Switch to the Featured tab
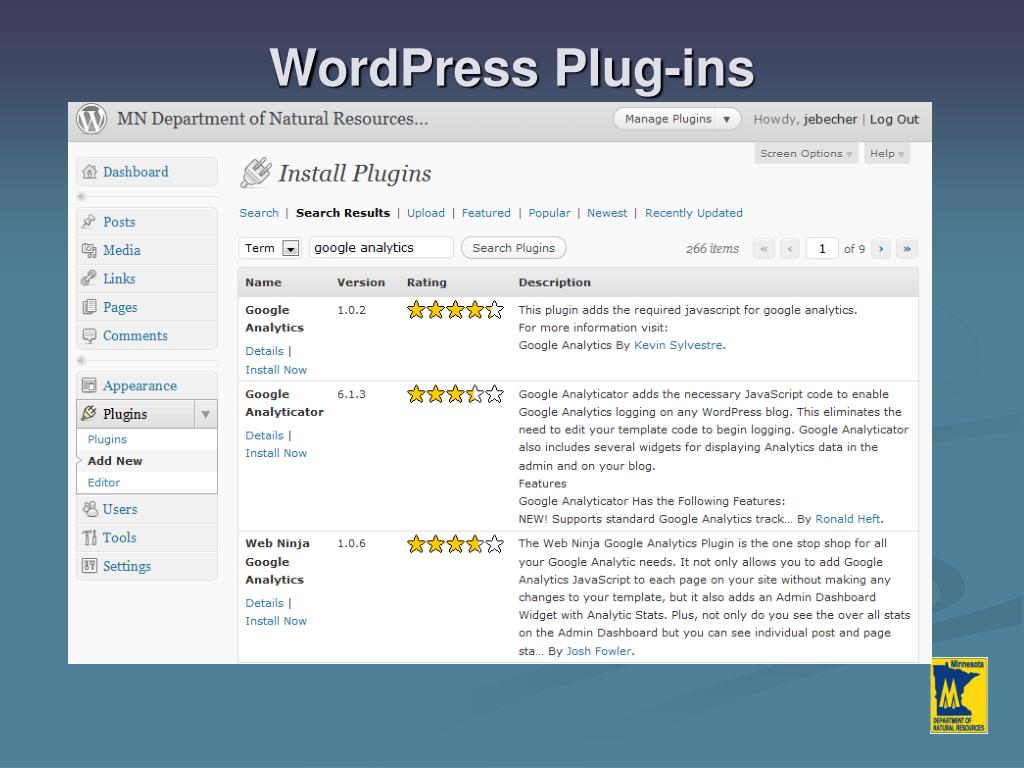Viewport: 1024px width, 768px height. tap(486, 213)
